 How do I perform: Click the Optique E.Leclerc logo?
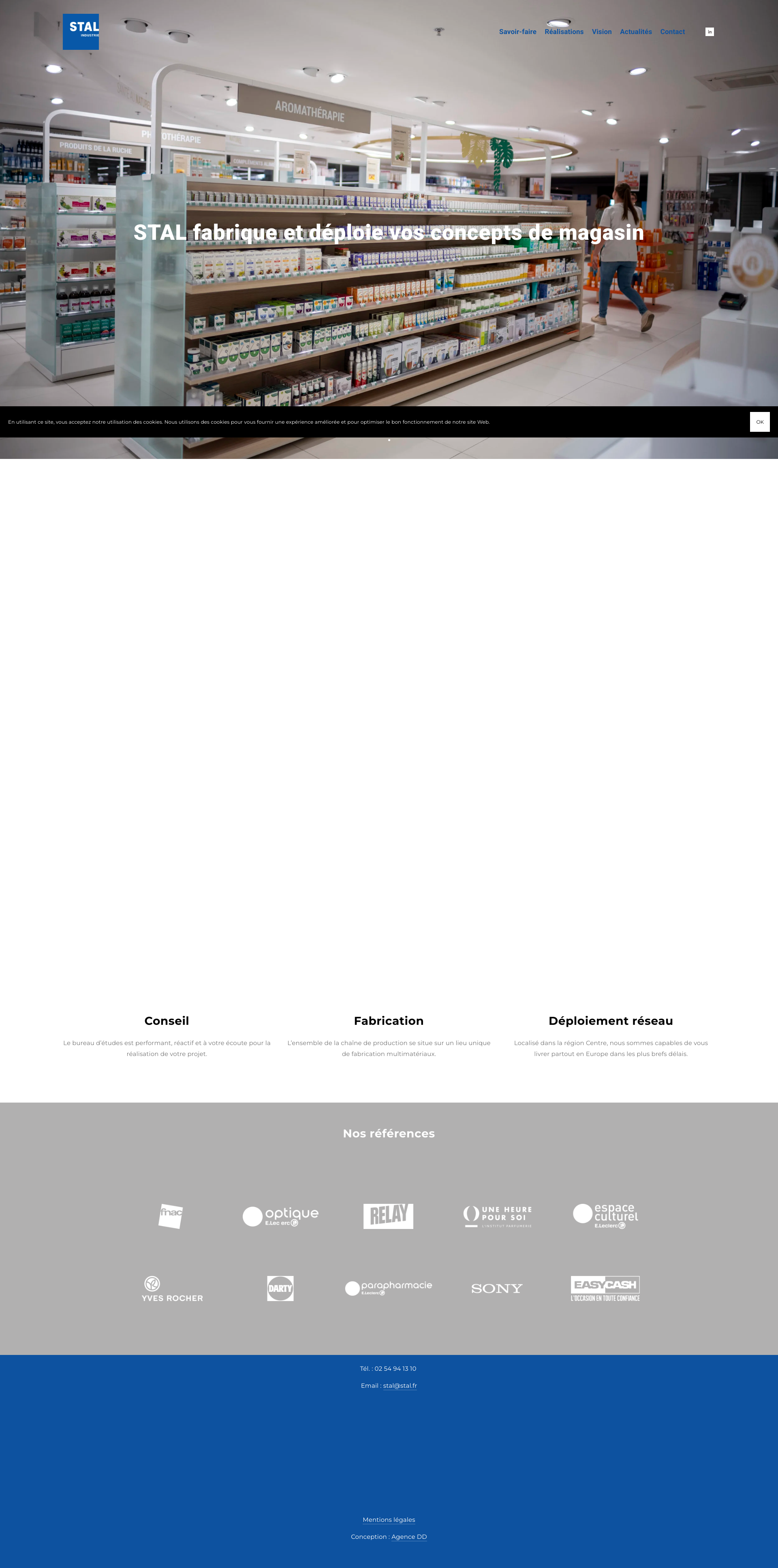pyautogui.click(x=280, y=1216)
